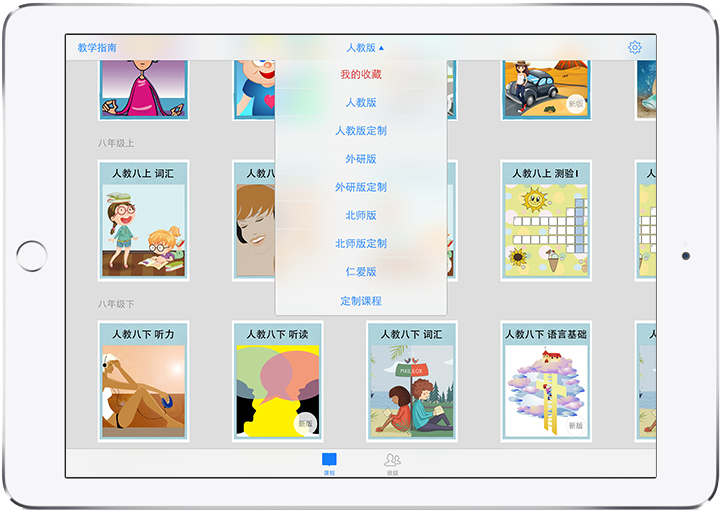Open the 人教八上 测验I course card
This screenshot has width=720, height=510.
pos(546,220)
